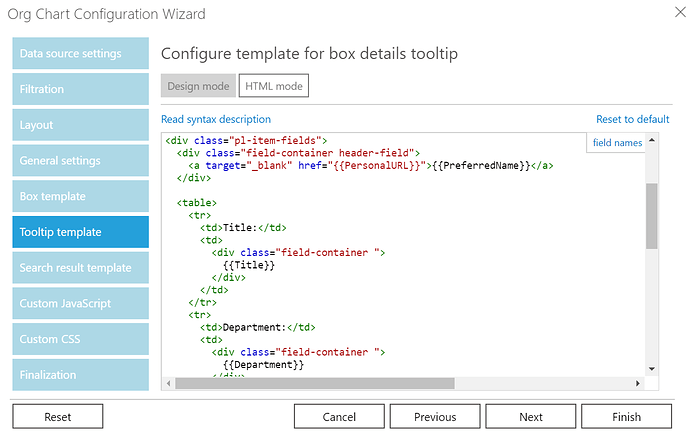Jump to the Finalization step
The image size is (690, 434).
point(80,375)
